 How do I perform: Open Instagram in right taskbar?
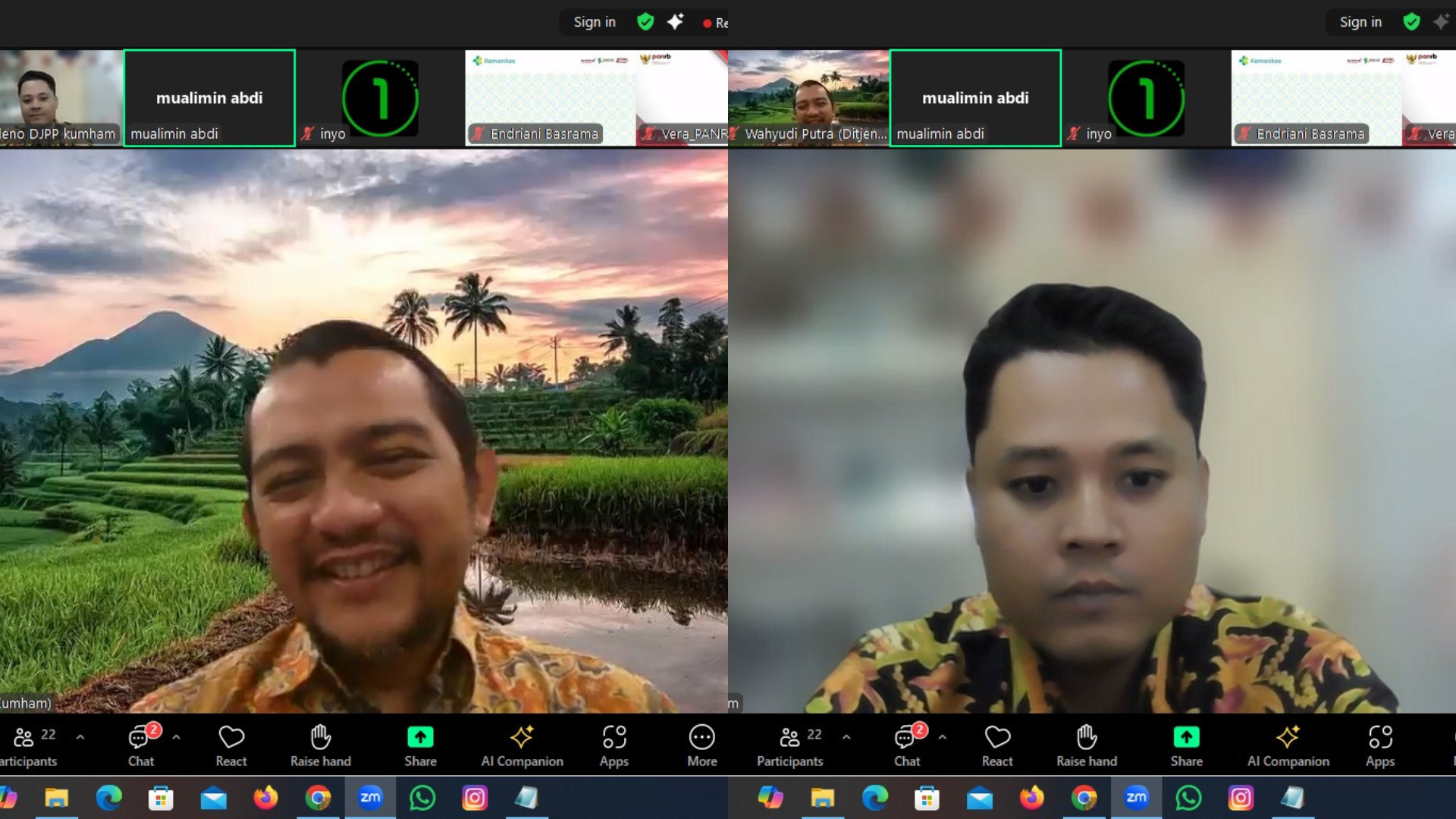1241,798
